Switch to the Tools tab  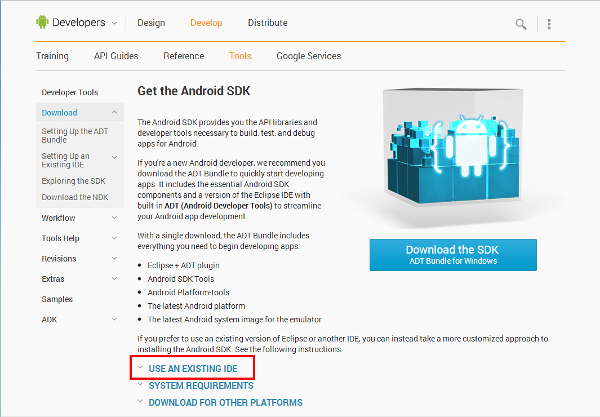[x=240, y=56]
